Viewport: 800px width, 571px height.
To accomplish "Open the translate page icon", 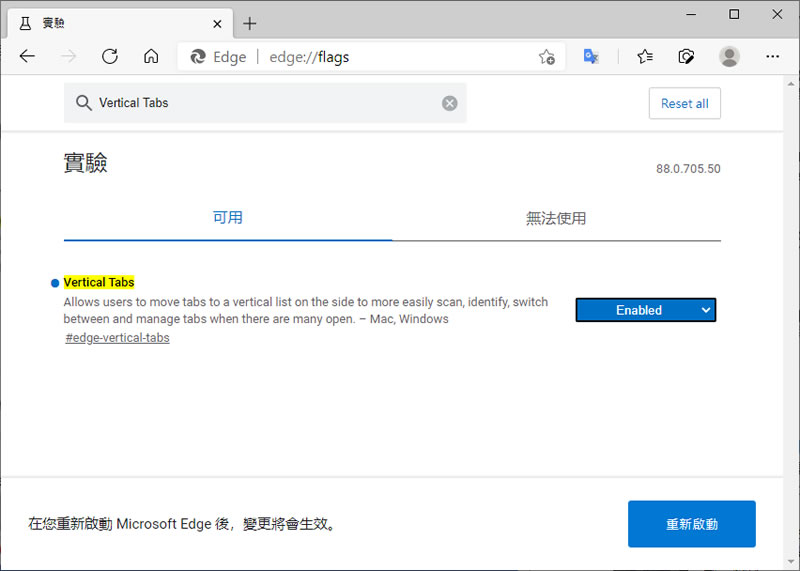I will 591,56.
